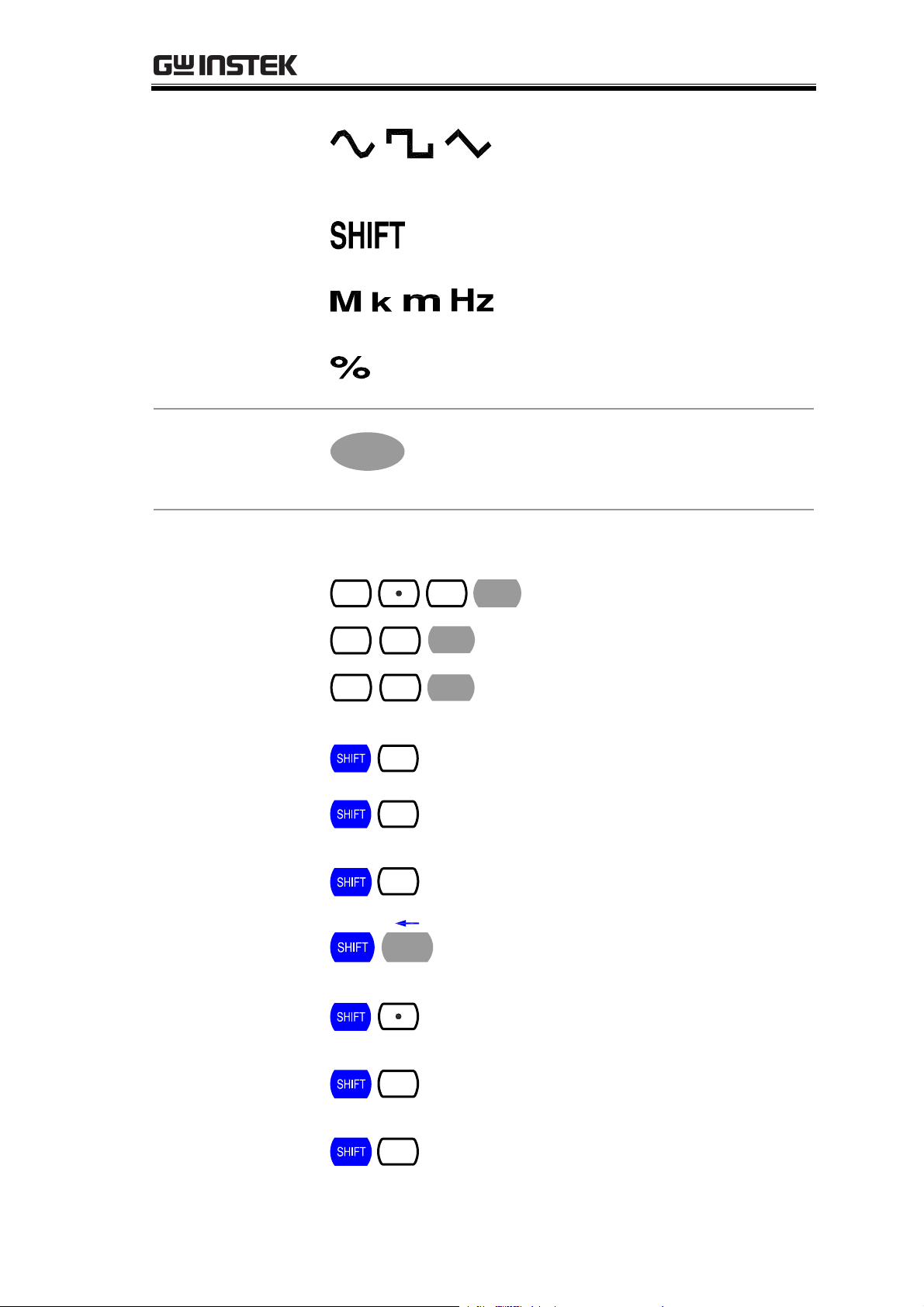Choose the triangle wave waveform icon

(x=468, y=144)
